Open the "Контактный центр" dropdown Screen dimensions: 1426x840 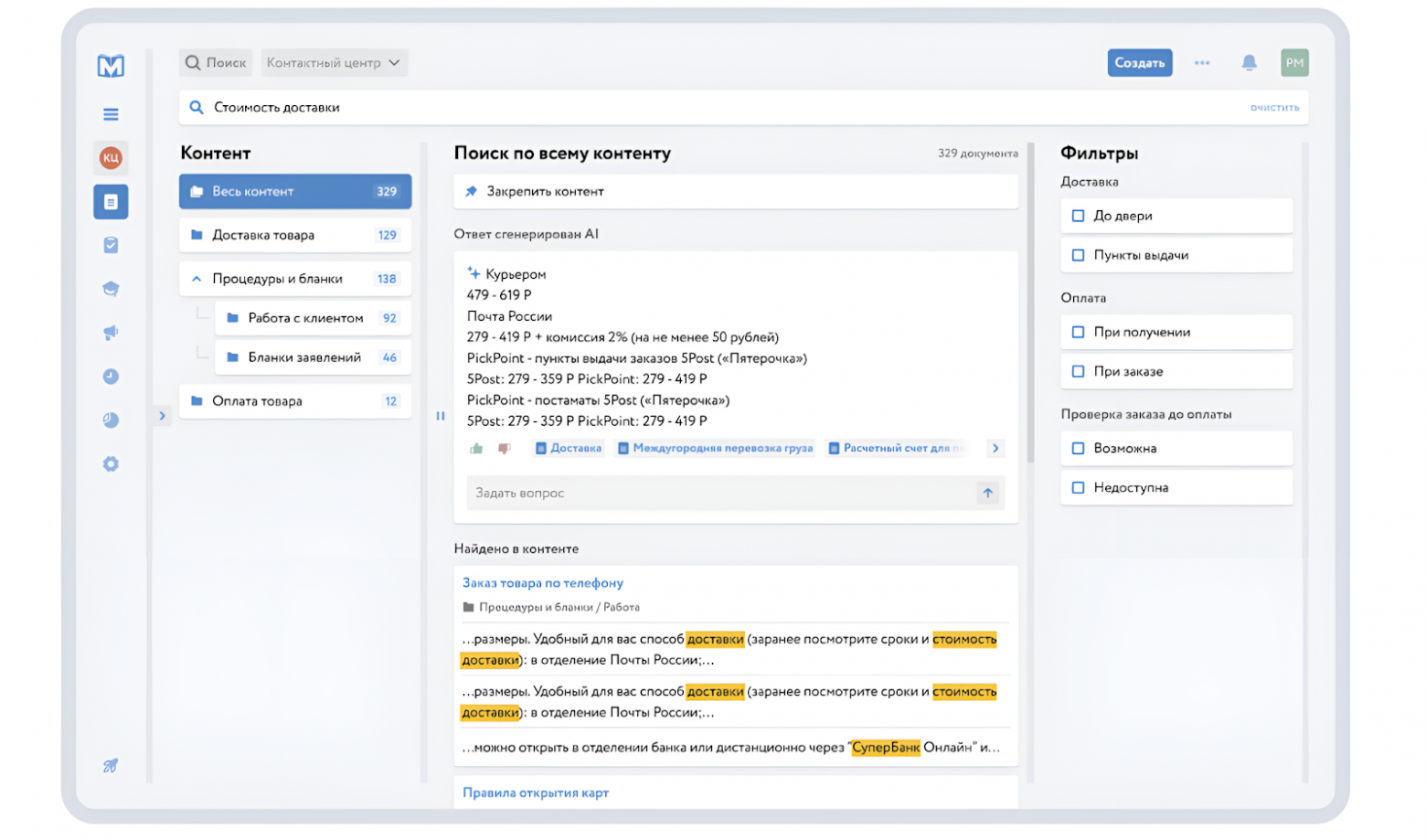tap(334, 63)
